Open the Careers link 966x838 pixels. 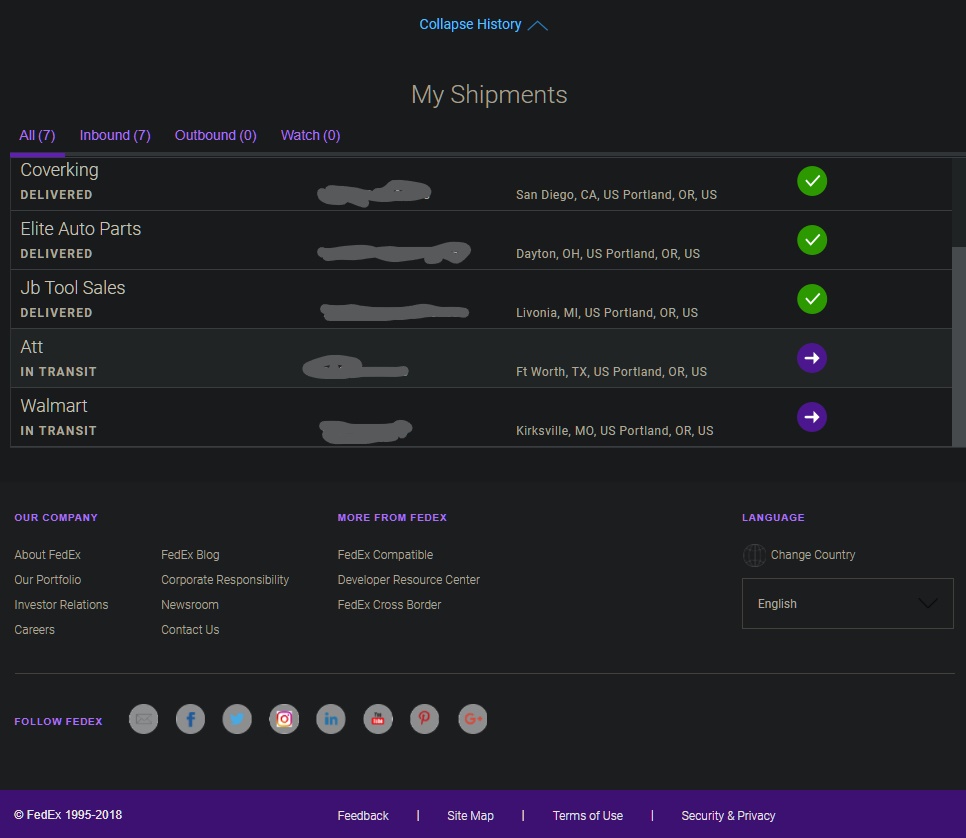[34, 630]
